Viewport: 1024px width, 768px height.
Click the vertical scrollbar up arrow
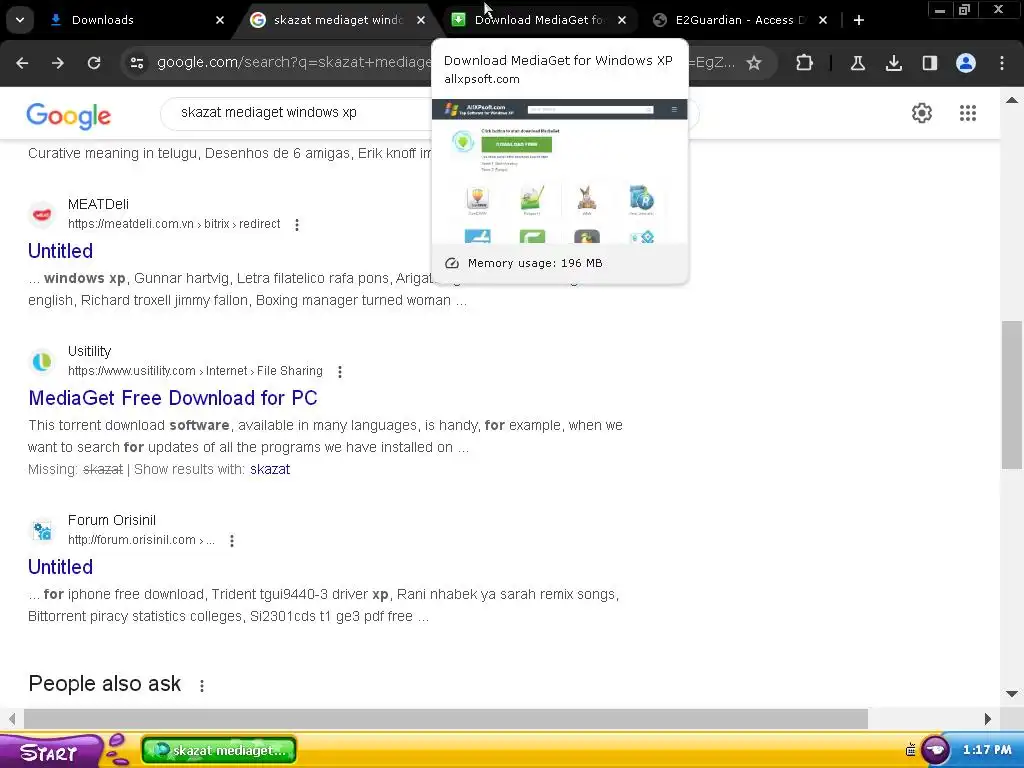click(1012, 100)
